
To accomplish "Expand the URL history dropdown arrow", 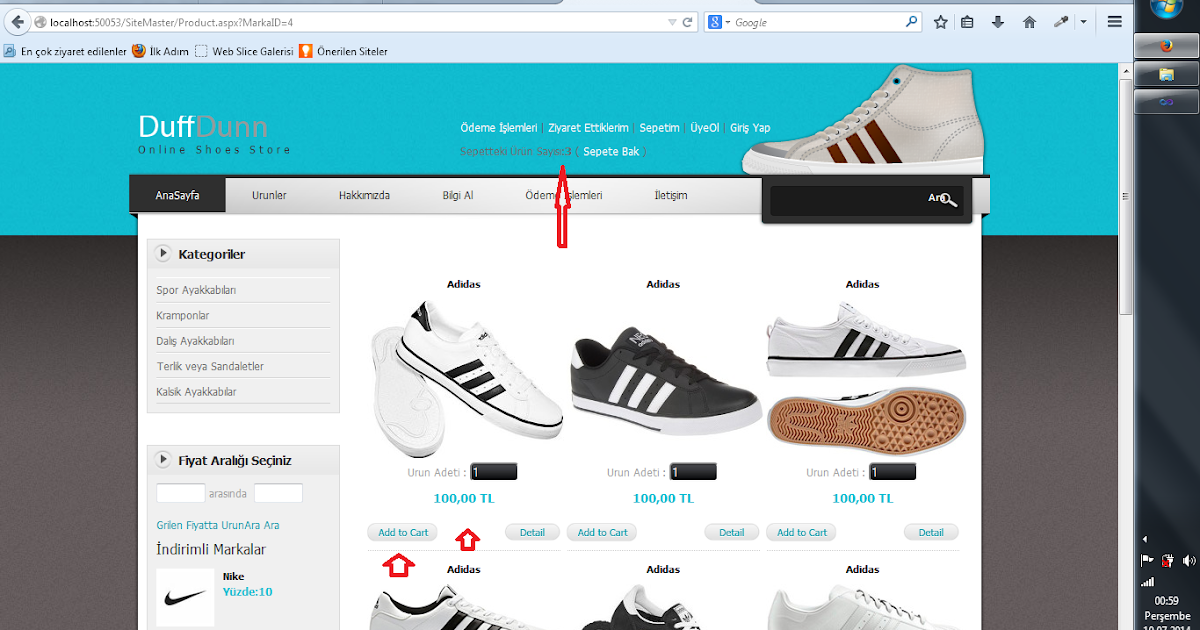I will 672,22.
